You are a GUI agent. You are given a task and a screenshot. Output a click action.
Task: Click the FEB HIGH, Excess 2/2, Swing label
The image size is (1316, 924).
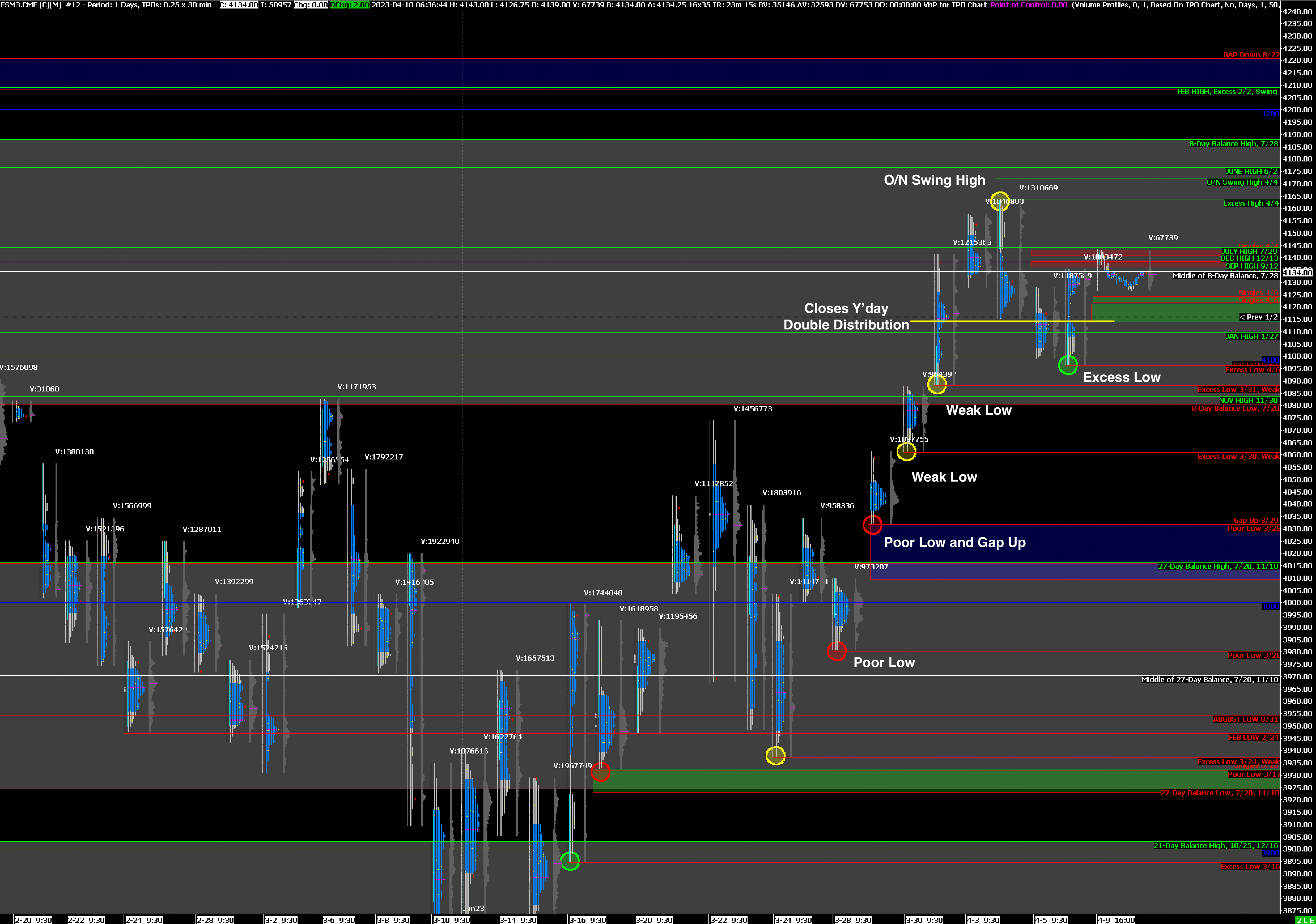[x=1226, y=92]
